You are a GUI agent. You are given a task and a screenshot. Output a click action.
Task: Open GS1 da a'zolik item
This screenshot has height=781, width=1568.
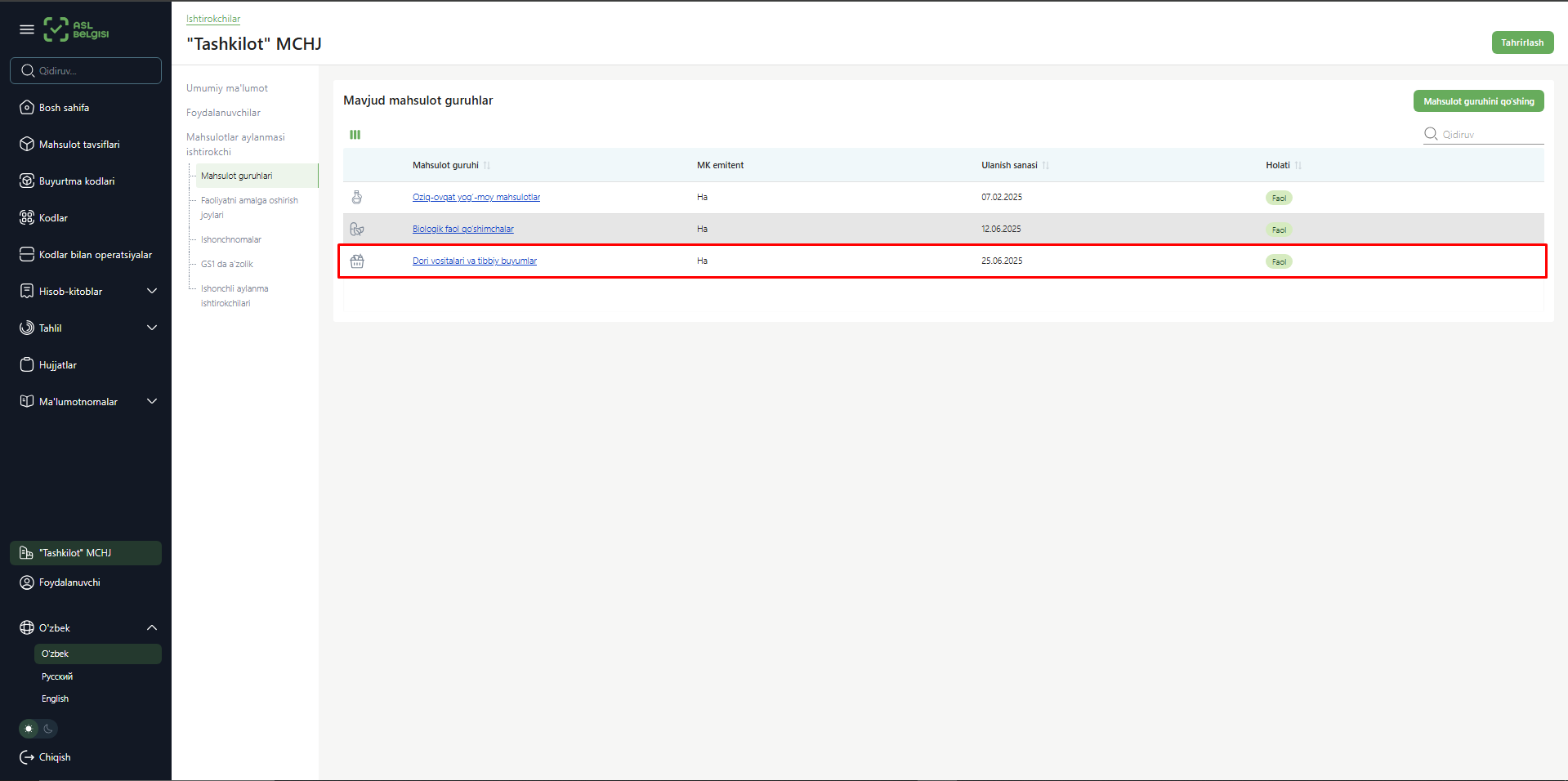[x=227, y=264]
